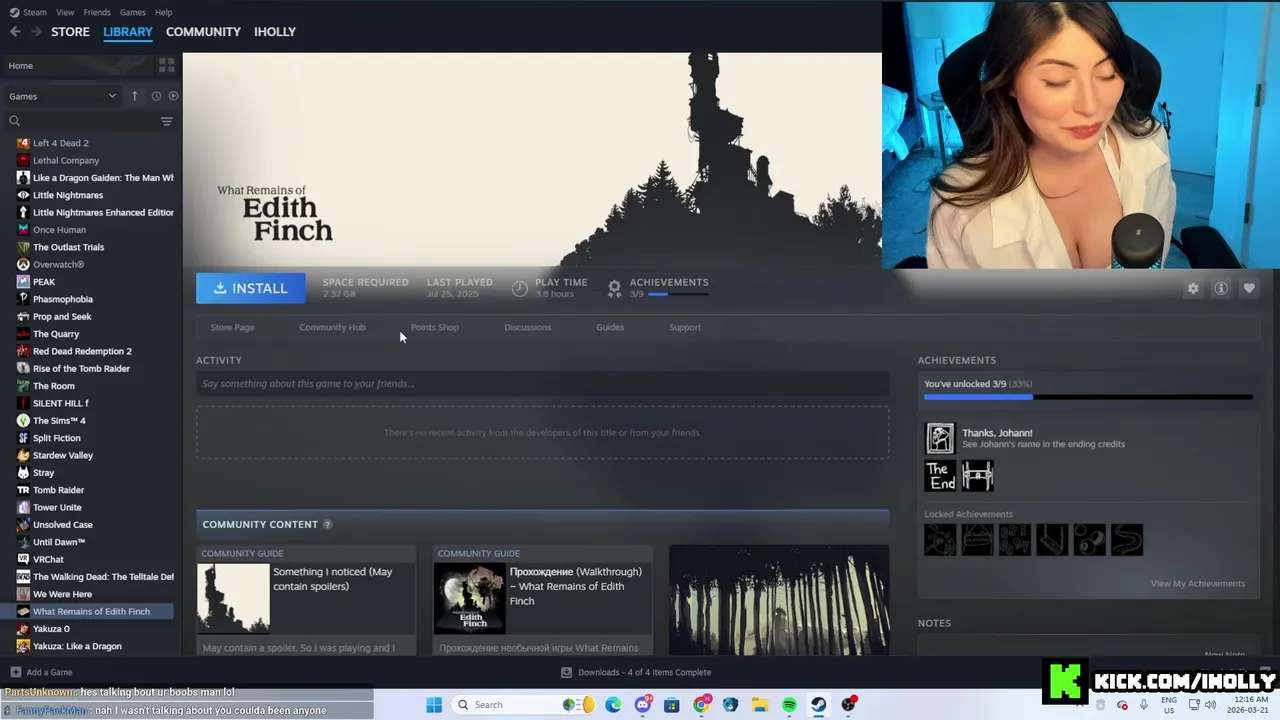Click the header achievements progress bar
Screen dimensions: 1280x720
point(678,295)
